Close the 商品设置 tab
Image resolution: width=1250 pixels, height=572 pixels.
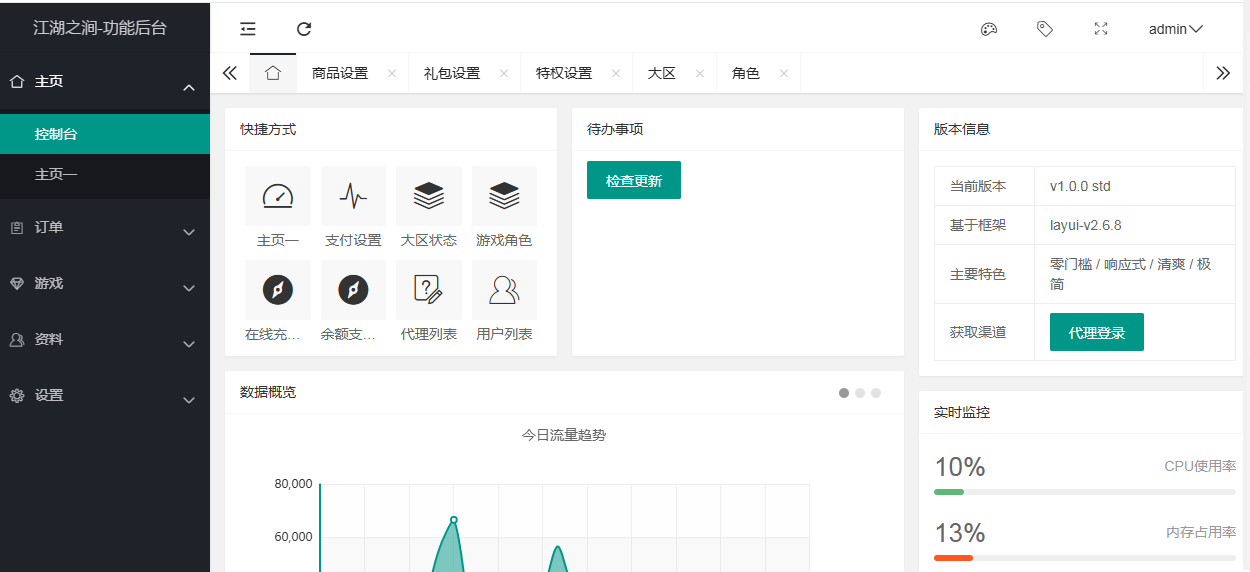[392, 73]
